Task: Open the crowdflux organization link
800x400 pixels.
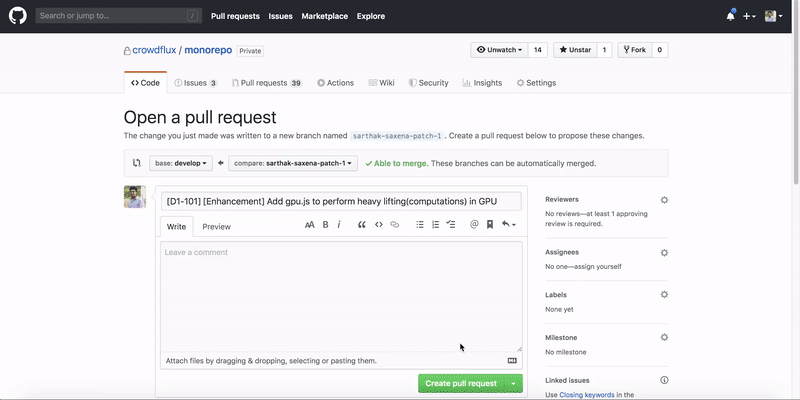Action: click(x=154, y=50)
